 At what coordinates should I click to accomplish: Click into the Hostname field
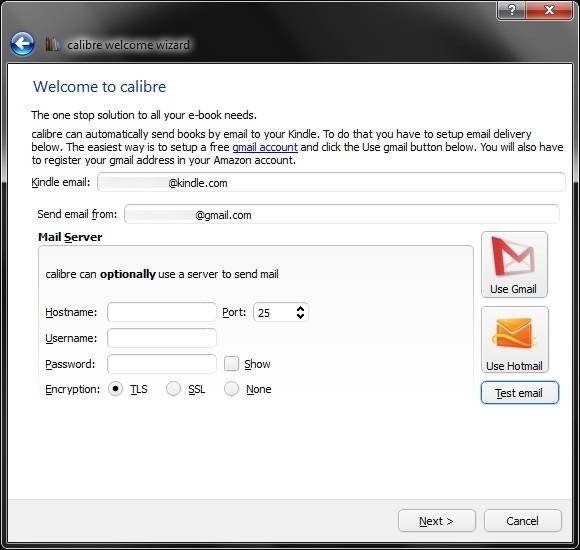click(162, 312)
